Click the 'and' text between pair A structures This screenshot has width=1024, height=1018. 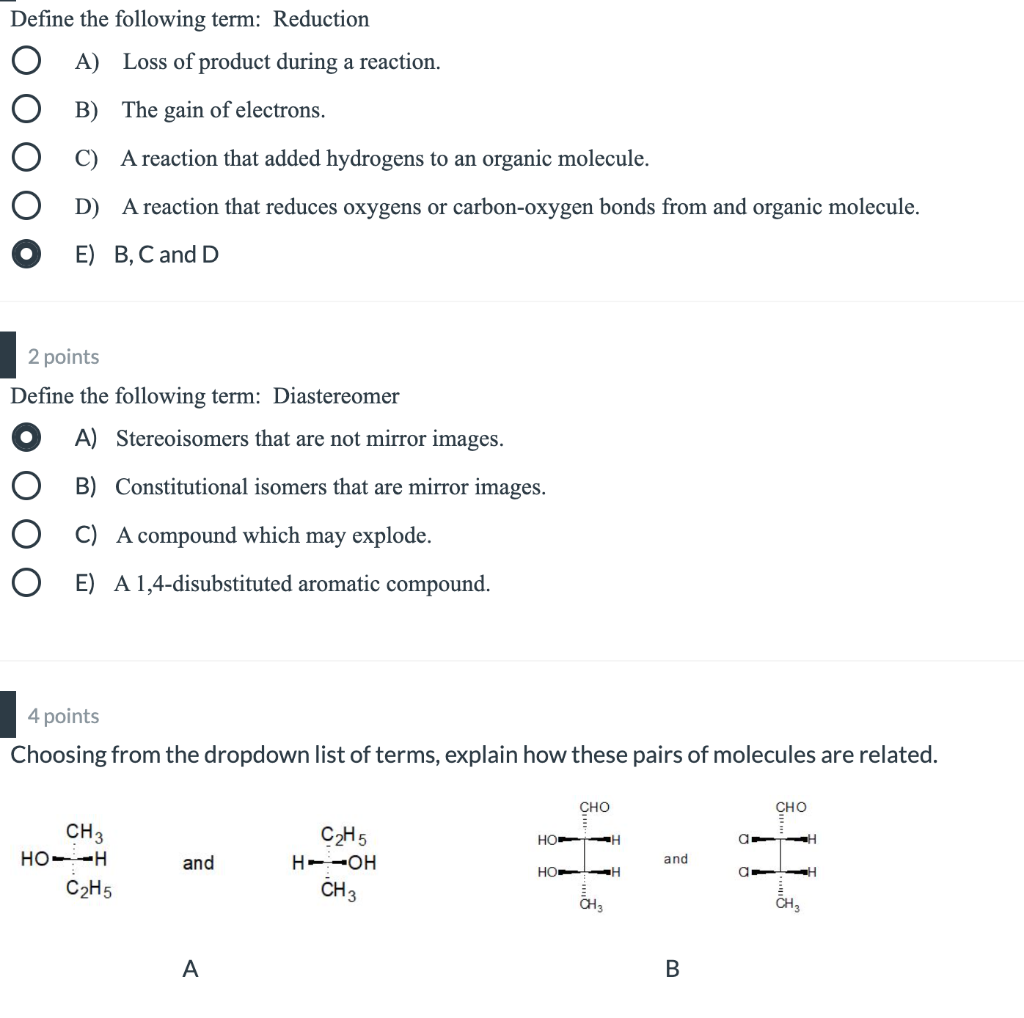[x=198, y=864]
